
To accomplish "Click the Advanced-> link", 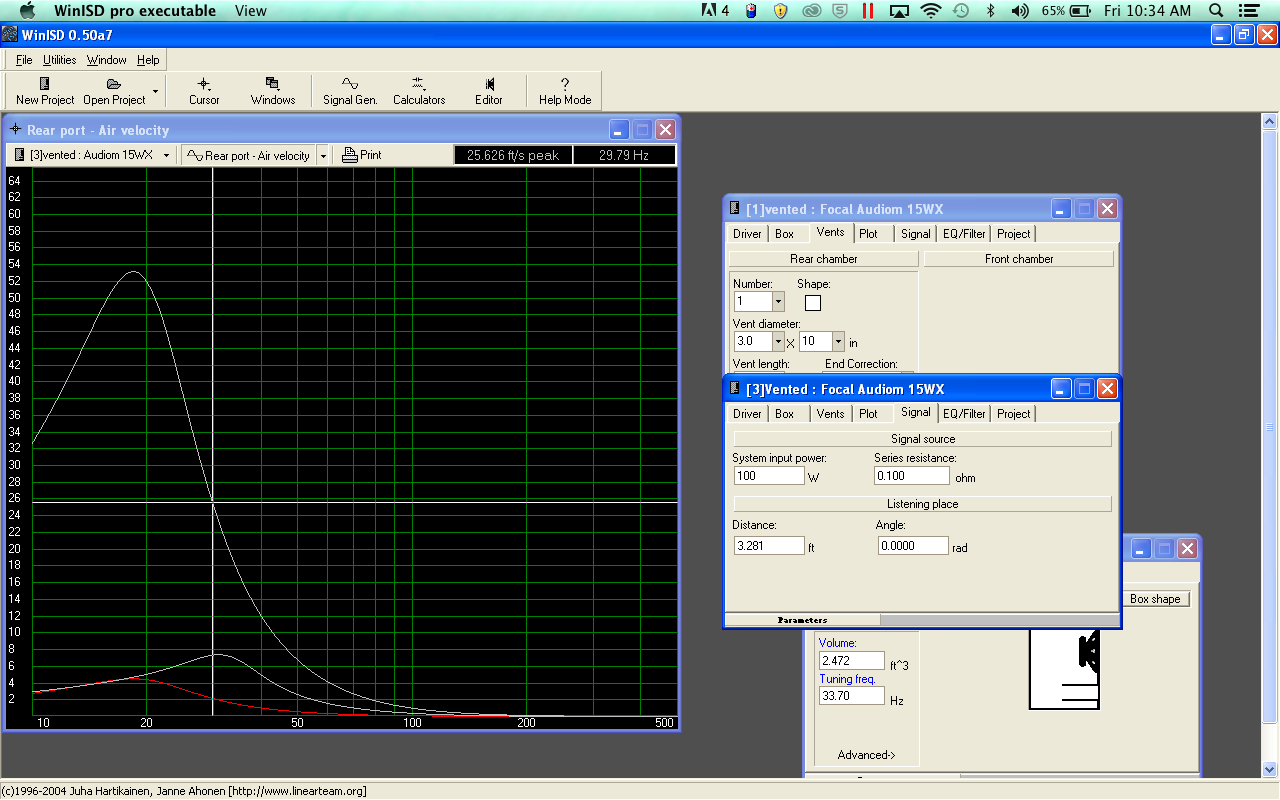I will [x=867, y=755].
